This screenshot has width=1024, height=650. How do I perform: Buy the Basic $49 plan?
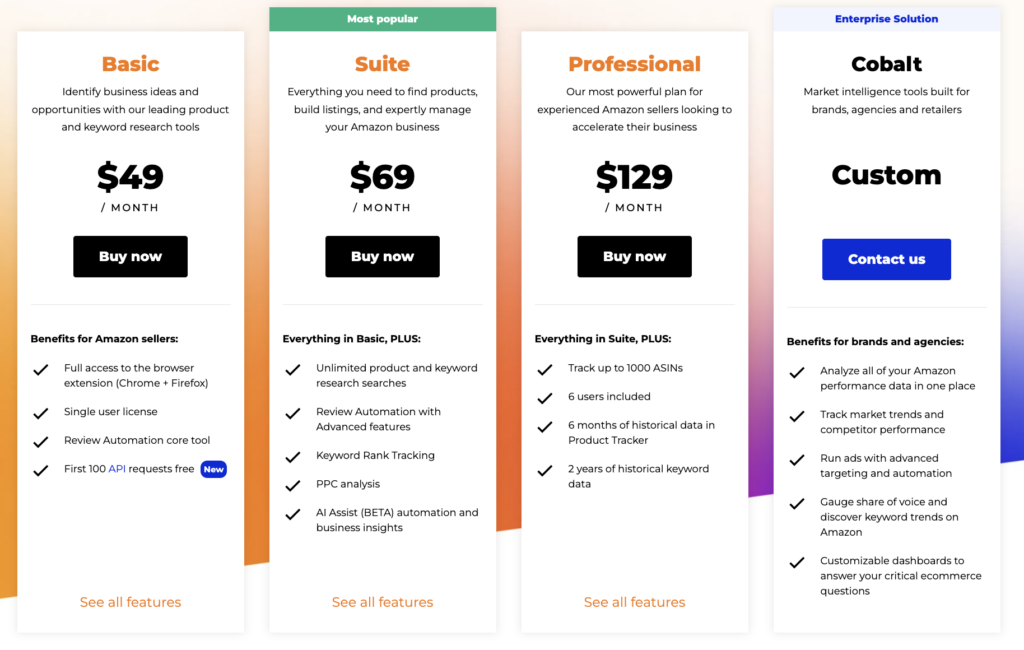click(130, 257)
